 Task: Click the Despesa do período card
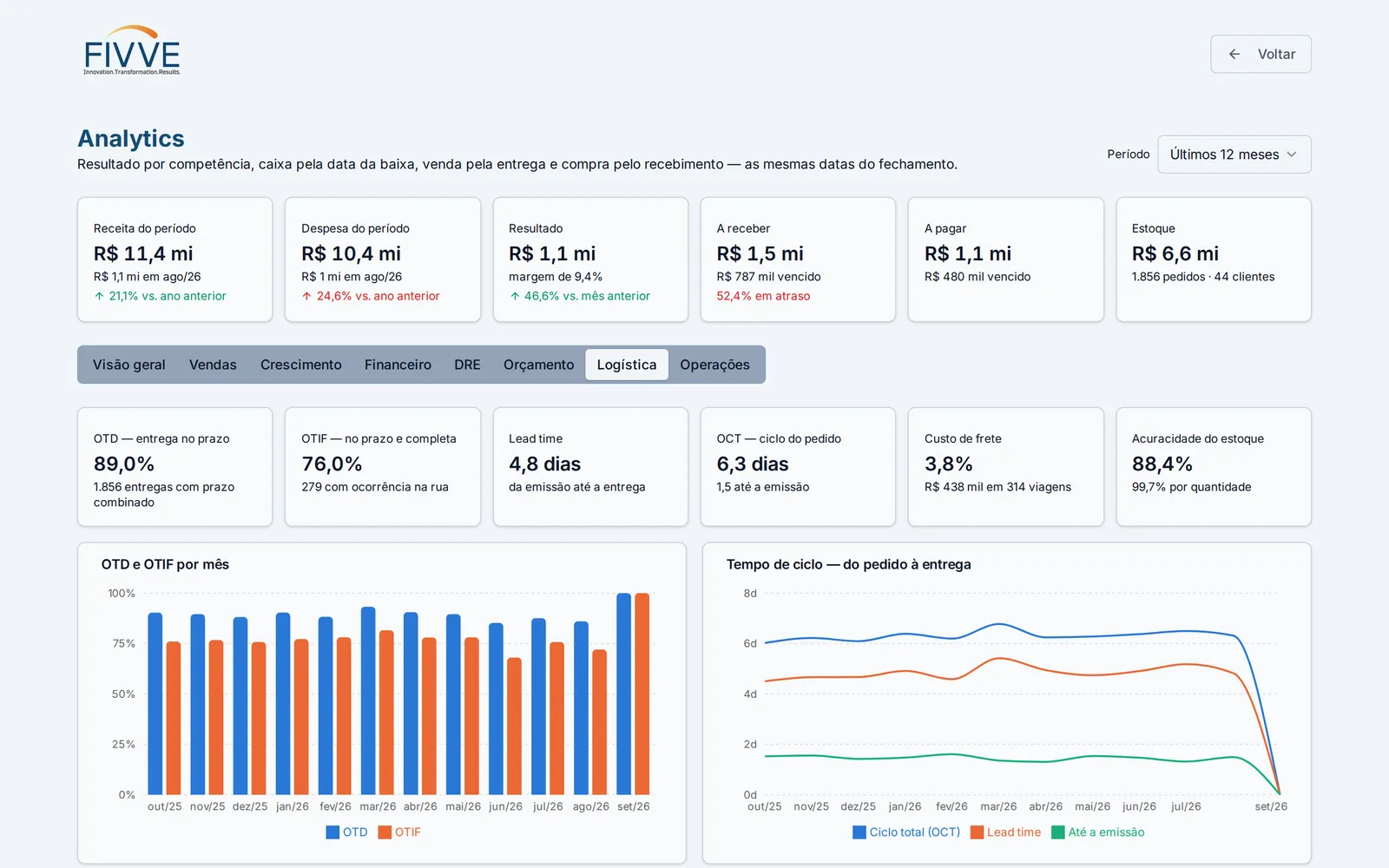383,260
